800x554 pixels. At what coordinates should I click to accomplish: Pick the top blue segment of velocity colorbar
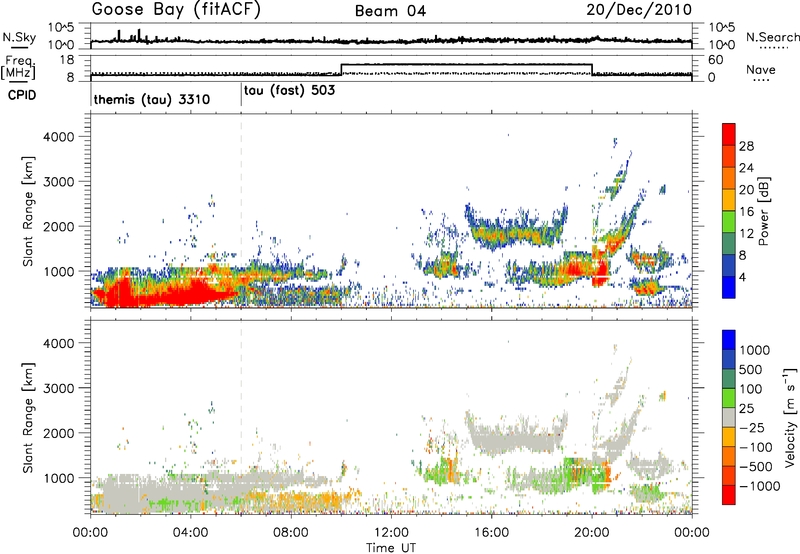point(729,340)
